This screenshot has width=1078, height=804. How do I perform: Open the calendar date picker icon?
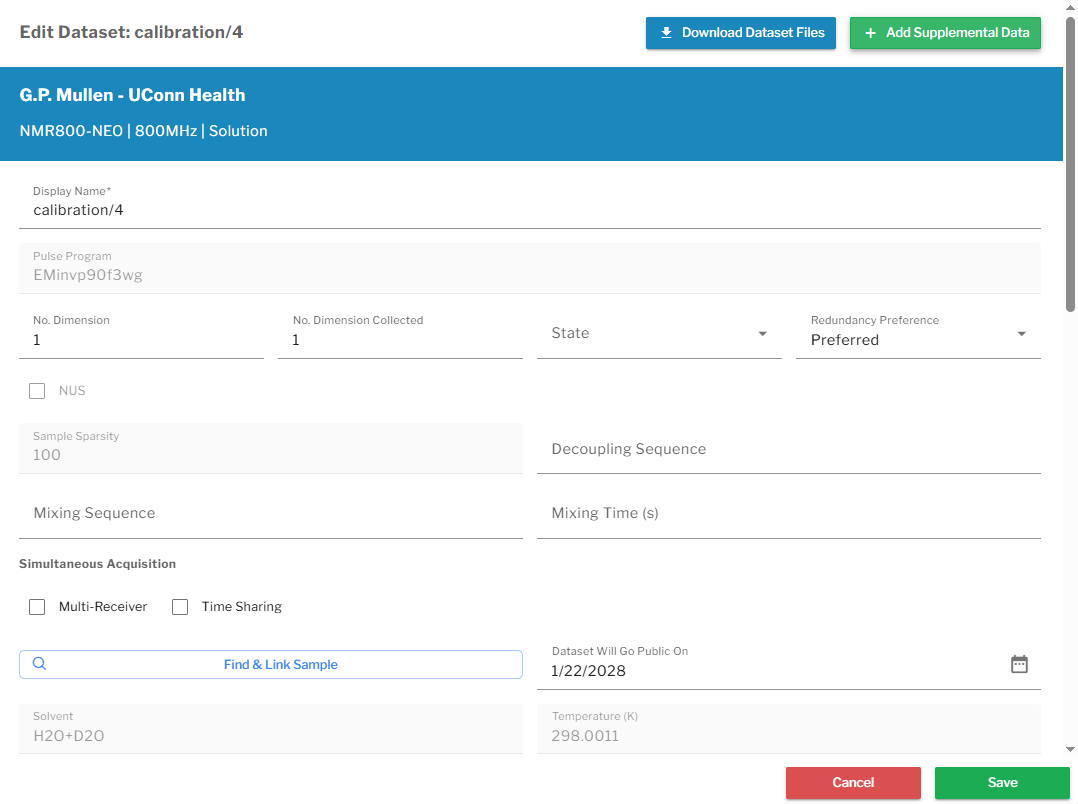click(x=1019, y=664)
